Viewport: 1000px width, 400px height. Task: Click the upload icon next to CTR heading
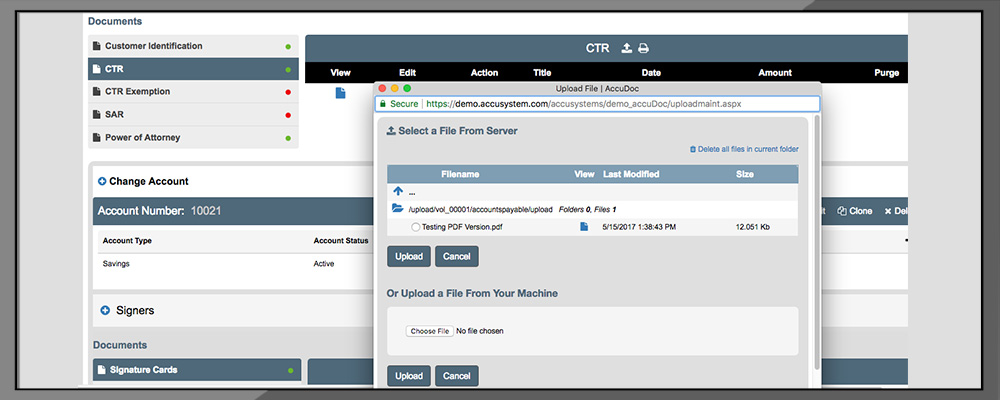626,48
